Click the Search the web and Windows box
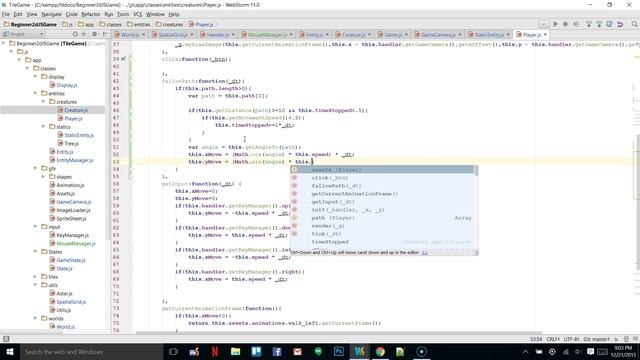The width and height of the screenshot is (640, 360). point(91,351)
